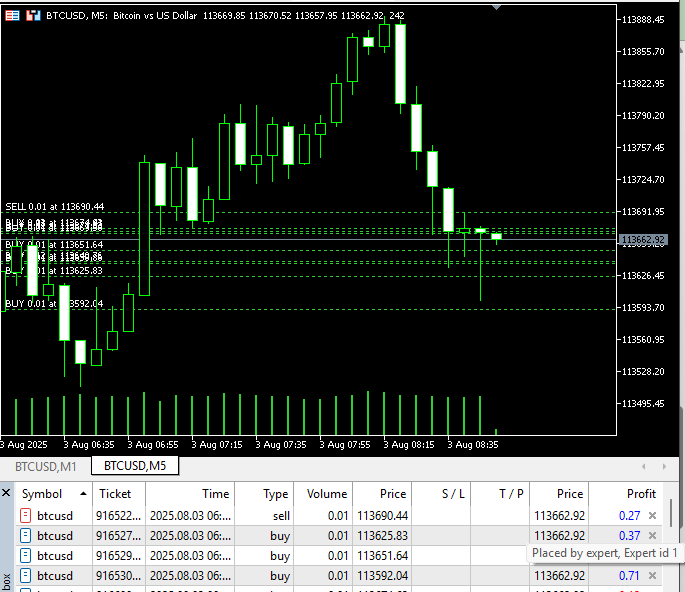Close the buy position with 0.71 profit
The width and height of the screenshot is (685, 592).
[652, 576]
